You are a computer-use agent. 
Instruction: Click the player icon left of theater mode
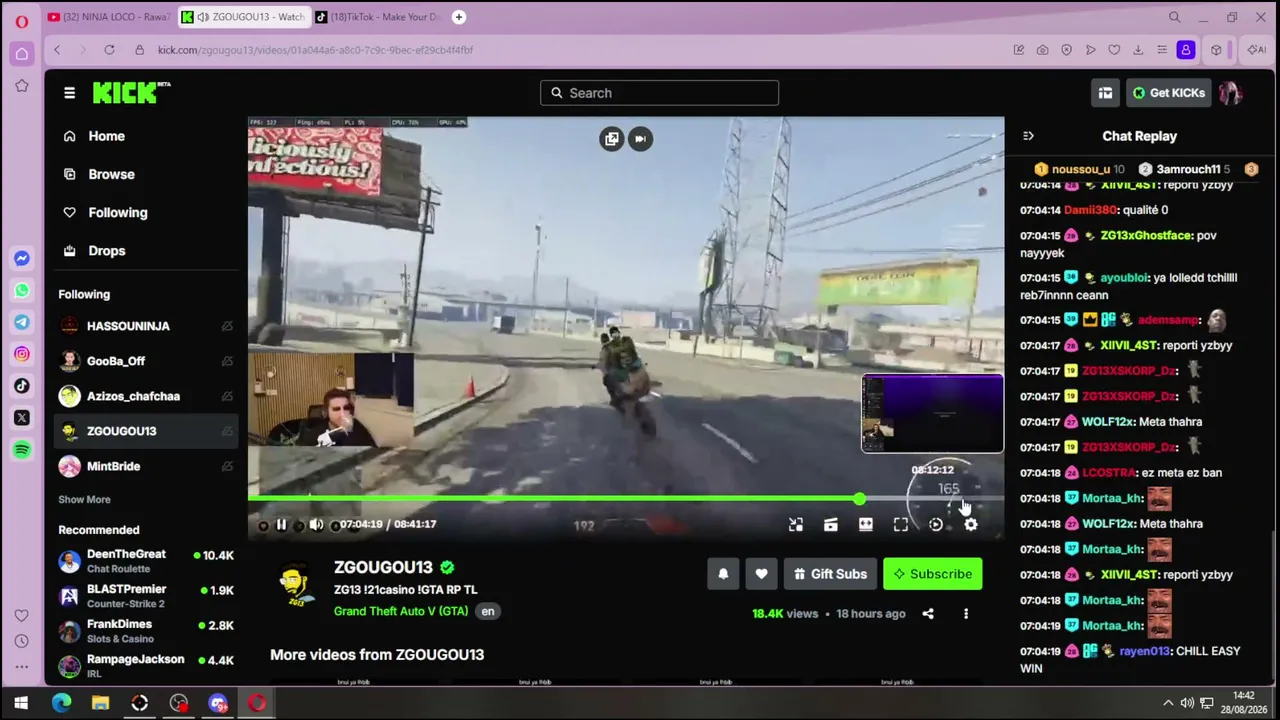pos(831,525)
